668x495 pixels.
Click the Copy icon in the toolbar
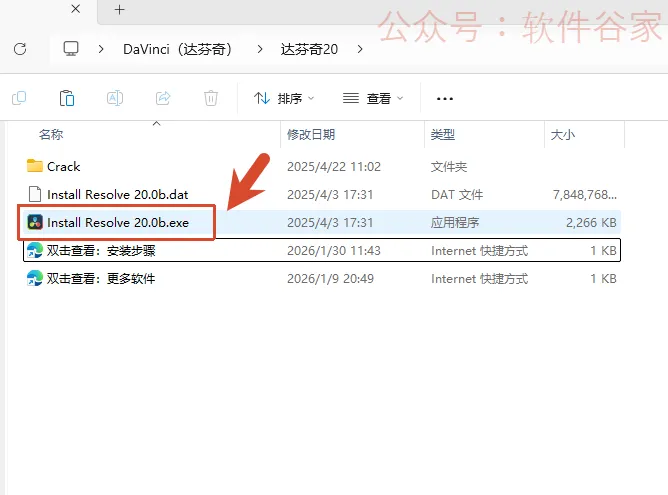[19, 98]
